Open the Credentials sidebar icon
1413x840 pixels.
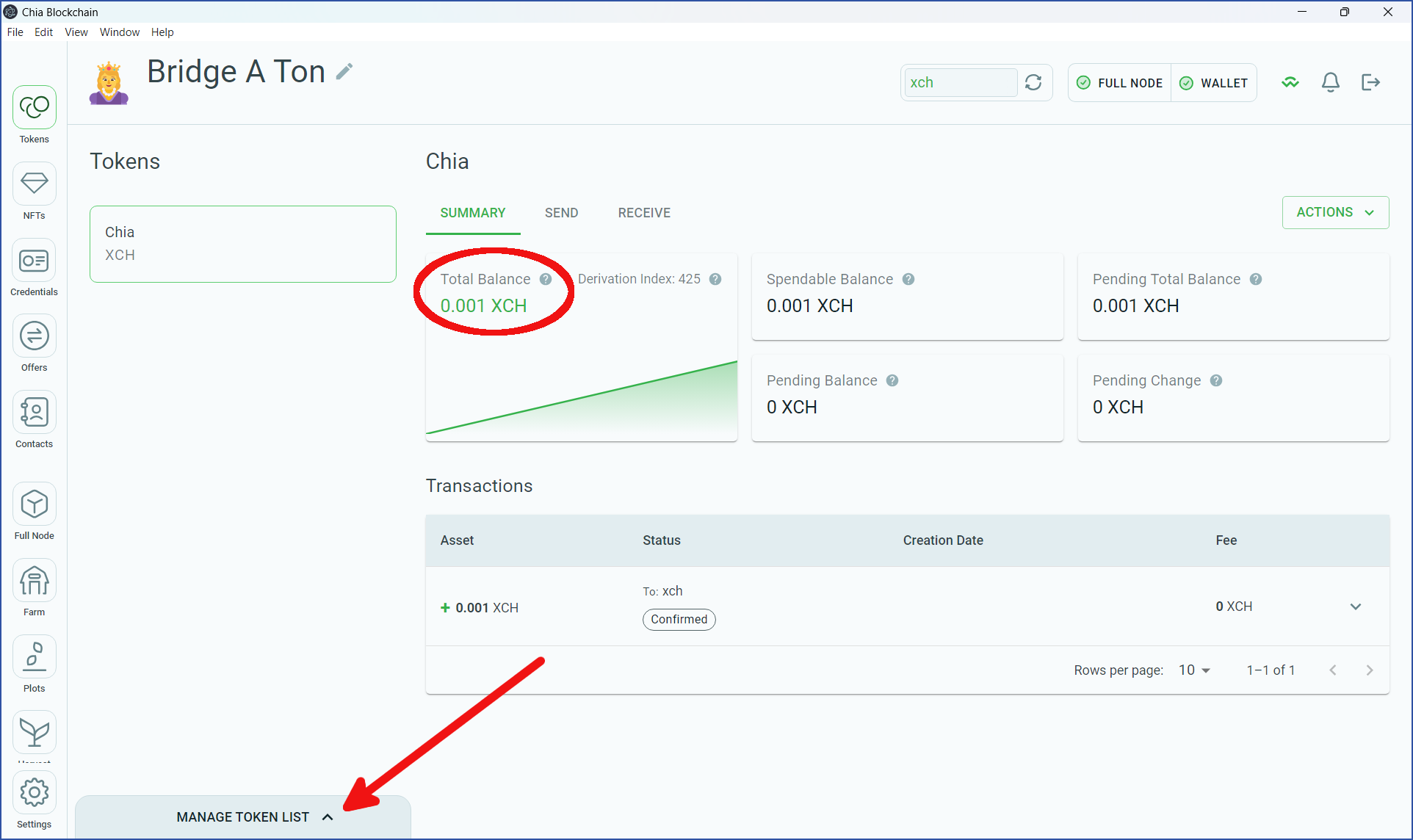pyautogui.click(x=34, y=261)
